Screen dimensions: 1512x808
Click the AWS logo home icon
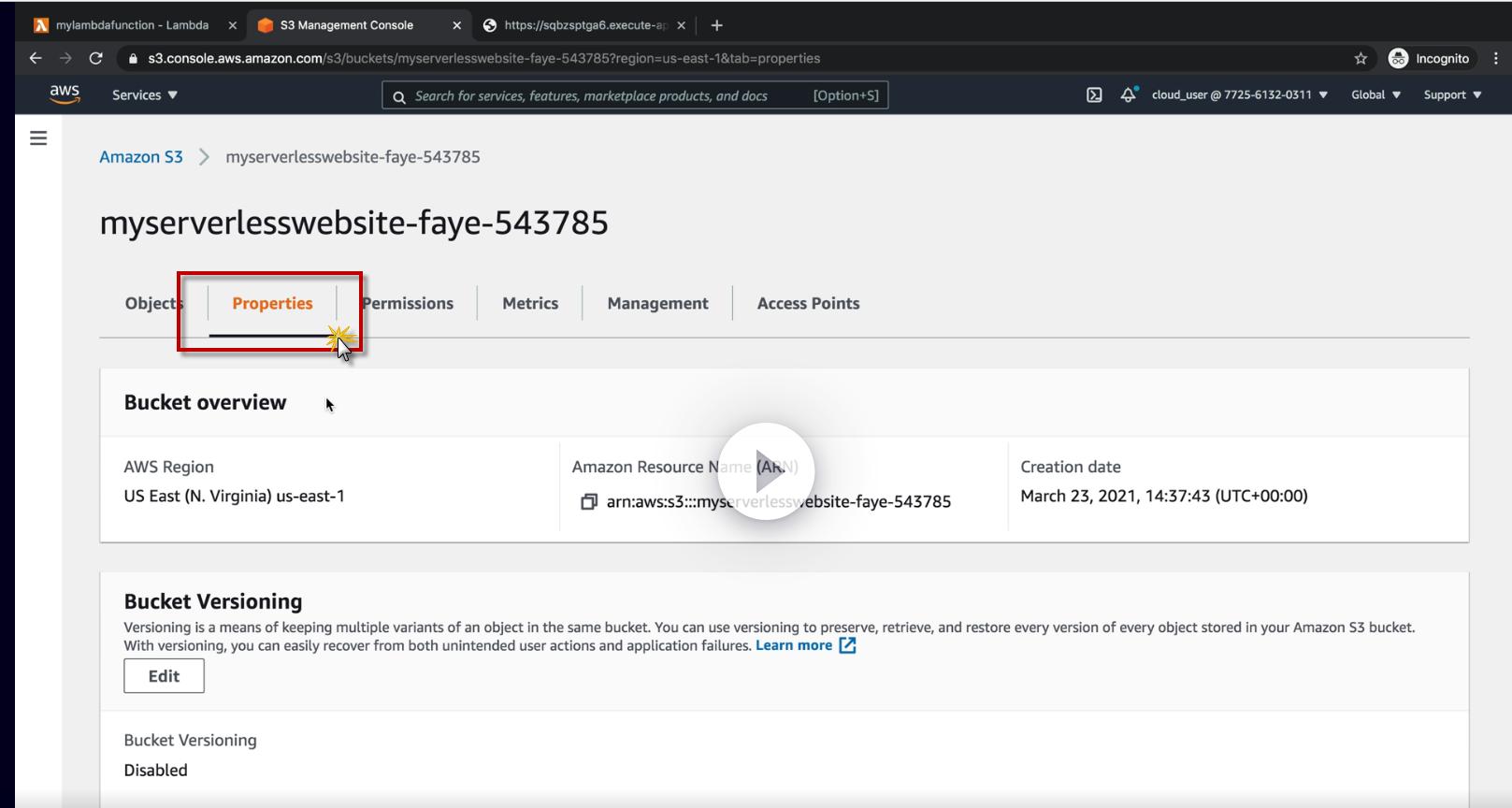tap(65, 94)
